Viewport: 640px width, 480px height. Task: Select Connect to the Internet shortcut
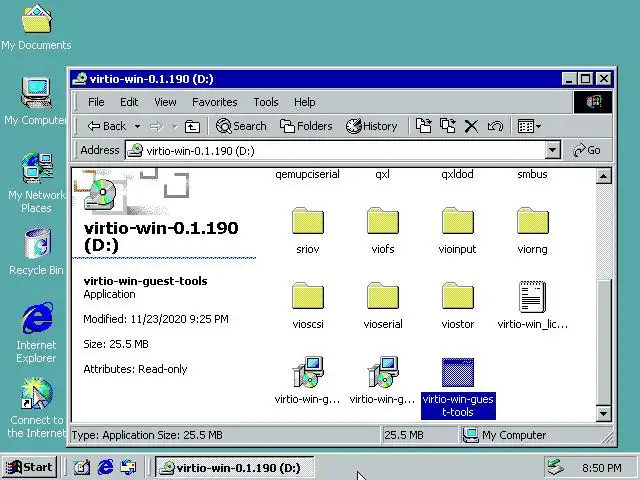coord(36,407)
